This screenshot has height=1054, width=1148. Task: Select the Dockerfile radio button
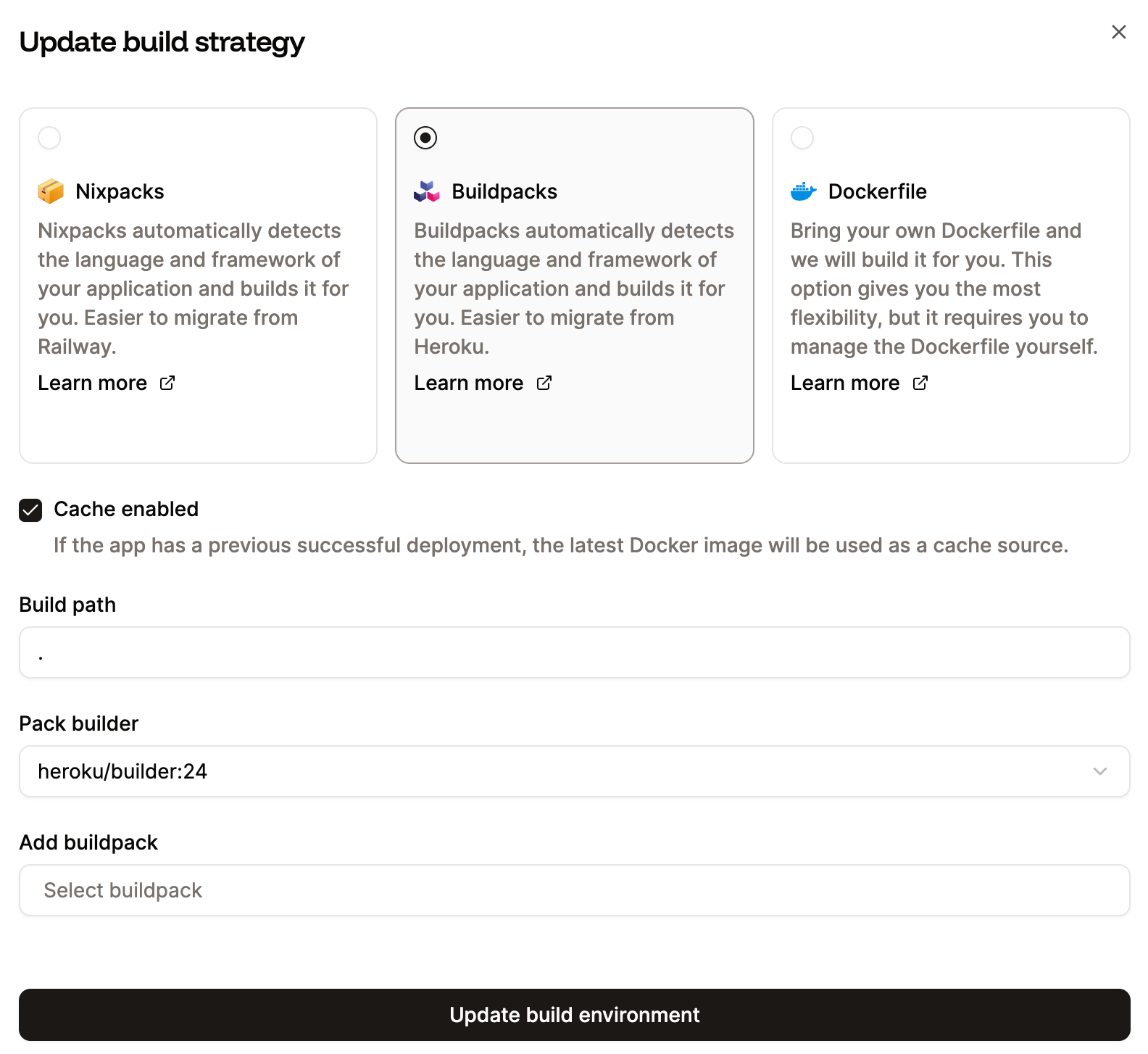click(x=802, y=138)
